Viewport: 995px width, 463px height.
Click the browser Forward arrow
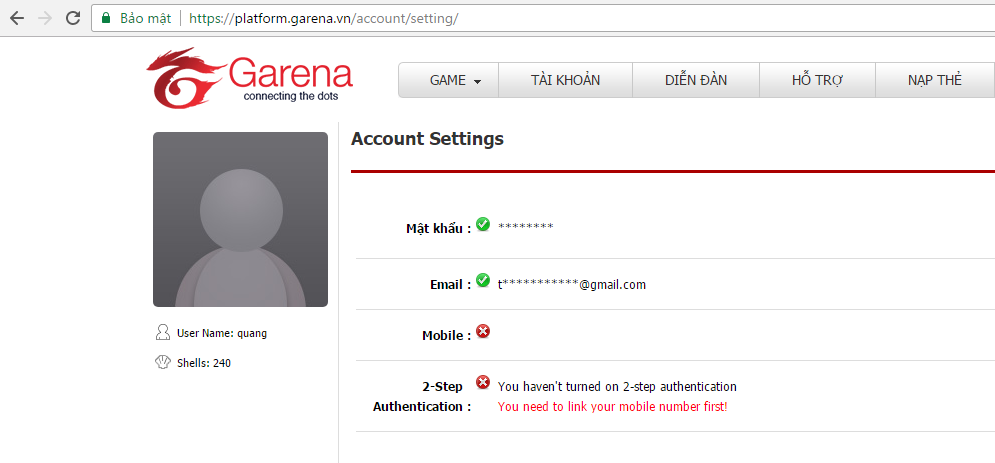(x=44, y=18)
